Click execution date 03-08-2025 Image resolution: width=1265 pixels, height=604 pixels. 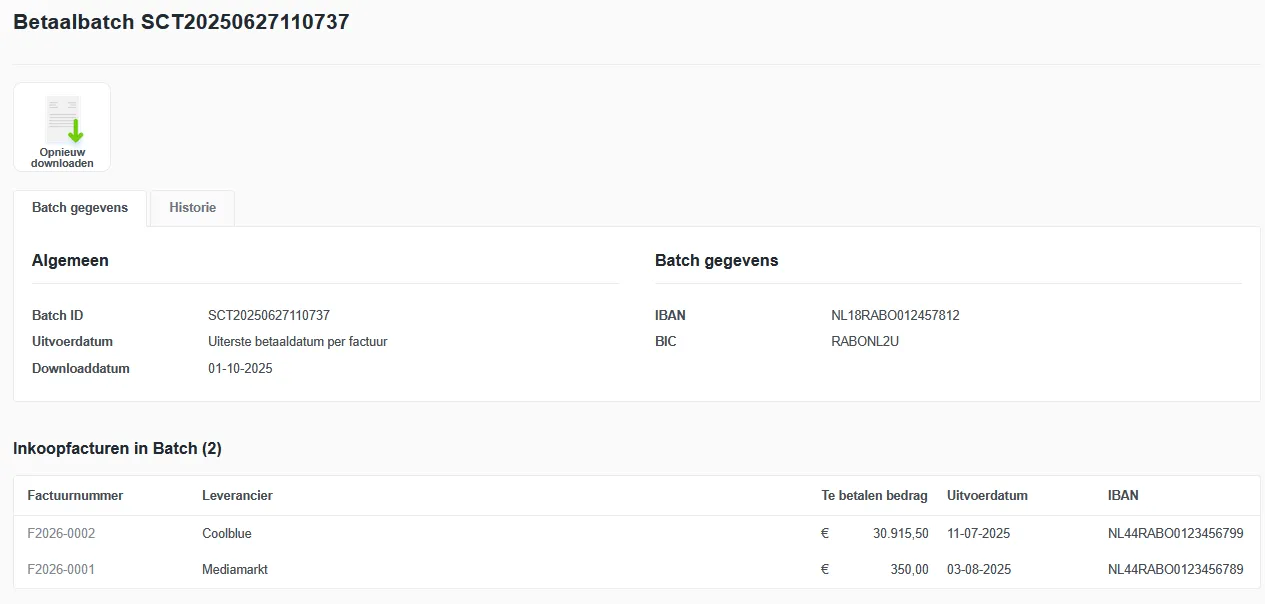pyautogui.click(x=979, y=570)
